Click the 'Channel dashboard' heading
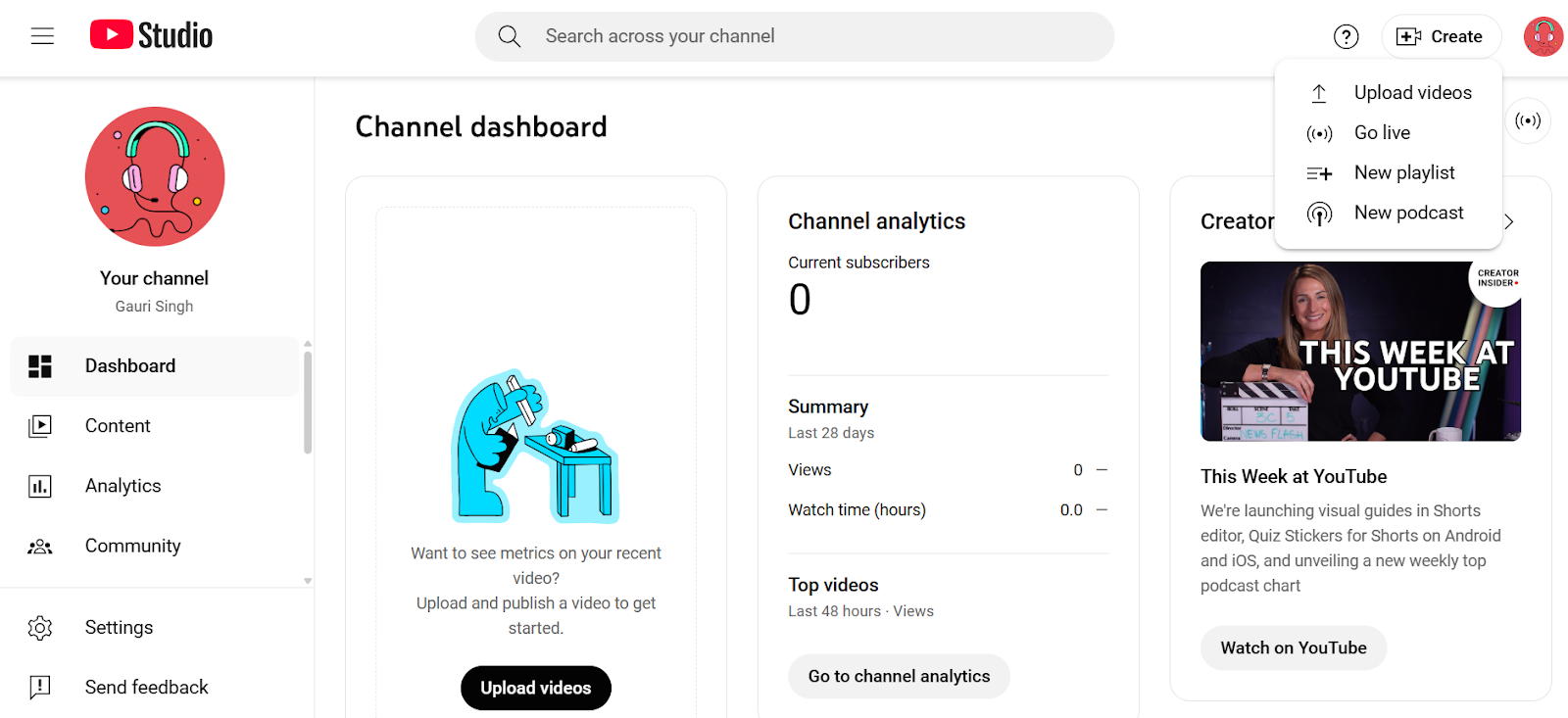The height and width of the screenshot is (718, 1568). coord(481,127)
